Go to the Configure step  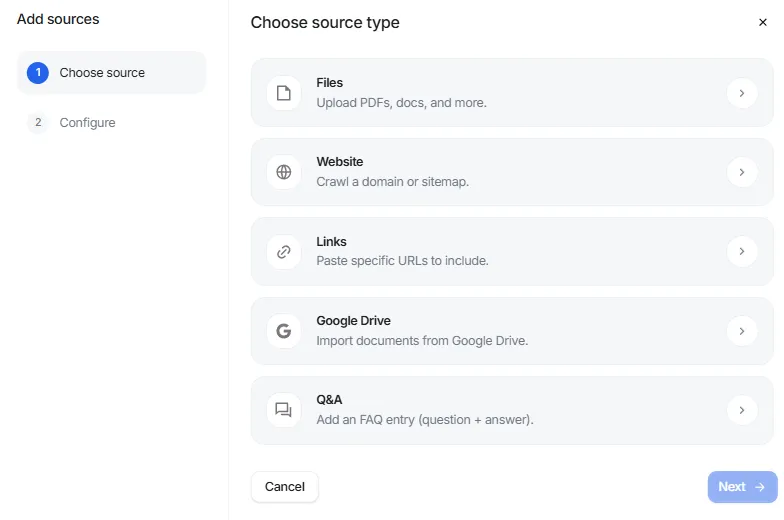tap(87, 123)
